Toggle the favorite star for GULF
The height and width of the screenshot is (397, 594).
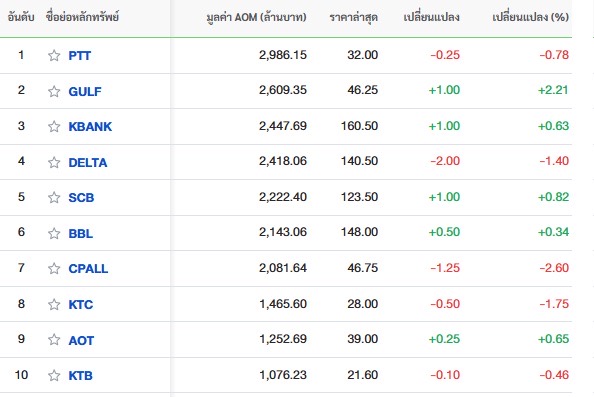(54, 91)
